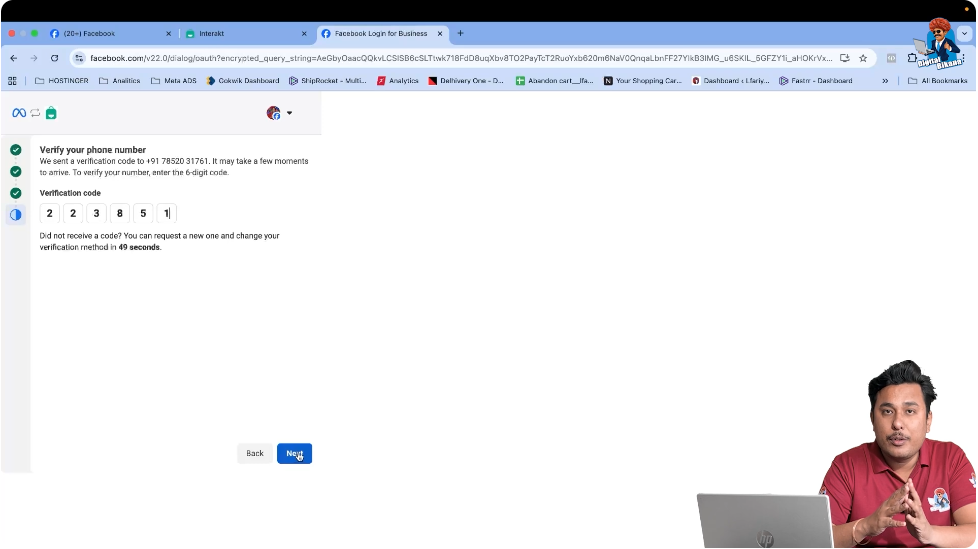This screenshot has width=978, height=549.
Task: Click the address bar URL
Action: tap(460, 58)
